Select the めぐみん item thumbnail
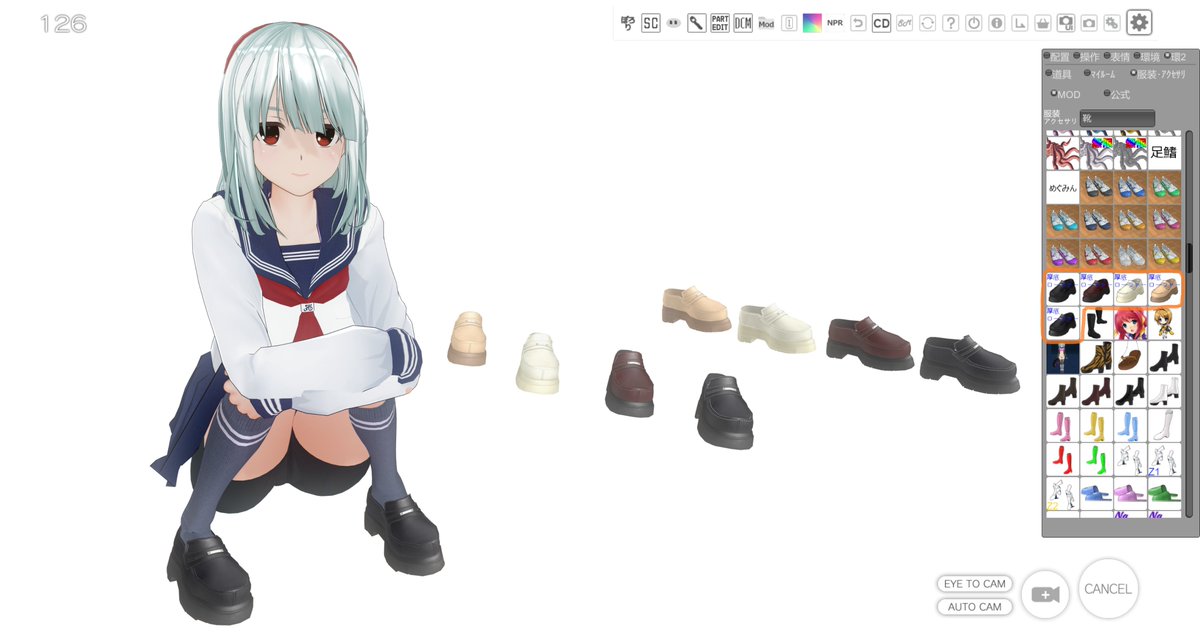The height and width of the screenshot is (639, 1200). point(1062,187)
